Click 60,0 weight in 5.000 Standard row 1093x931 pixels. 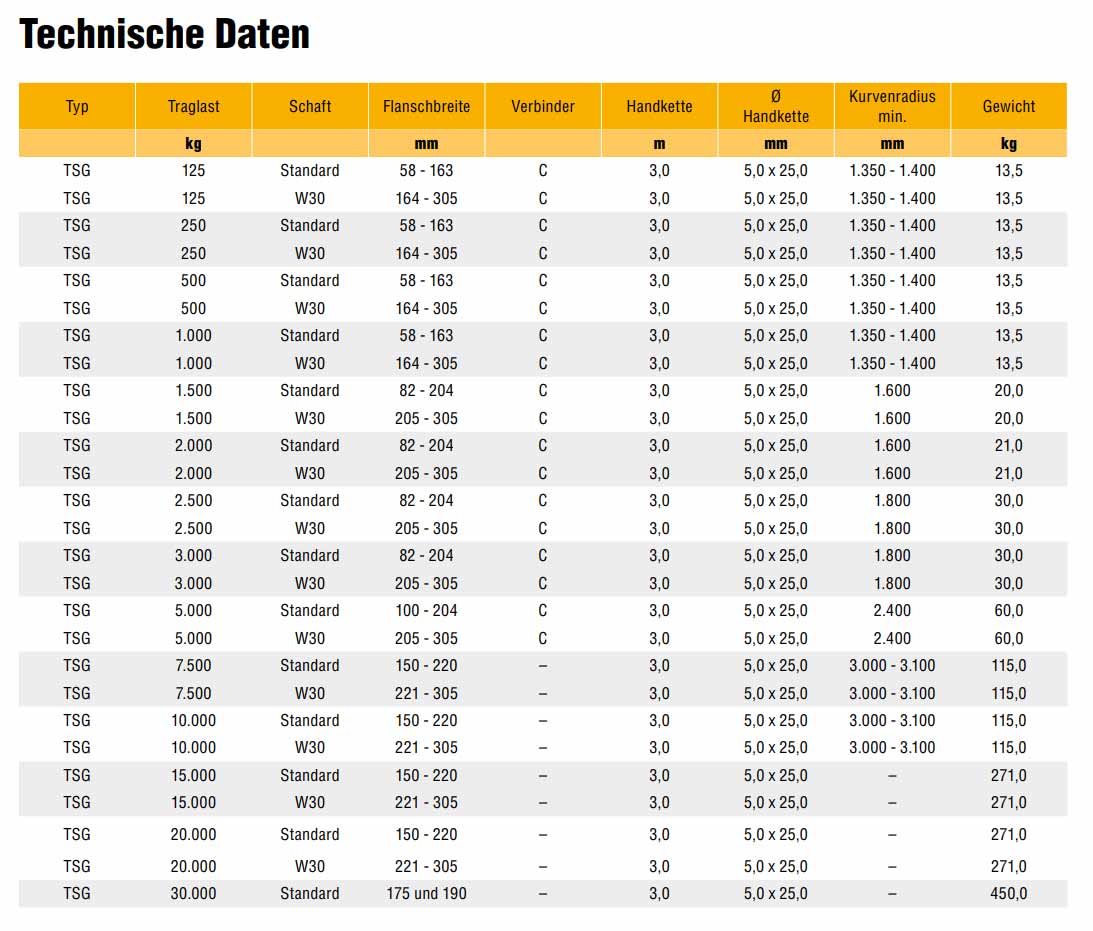[x=1009, y=611]
